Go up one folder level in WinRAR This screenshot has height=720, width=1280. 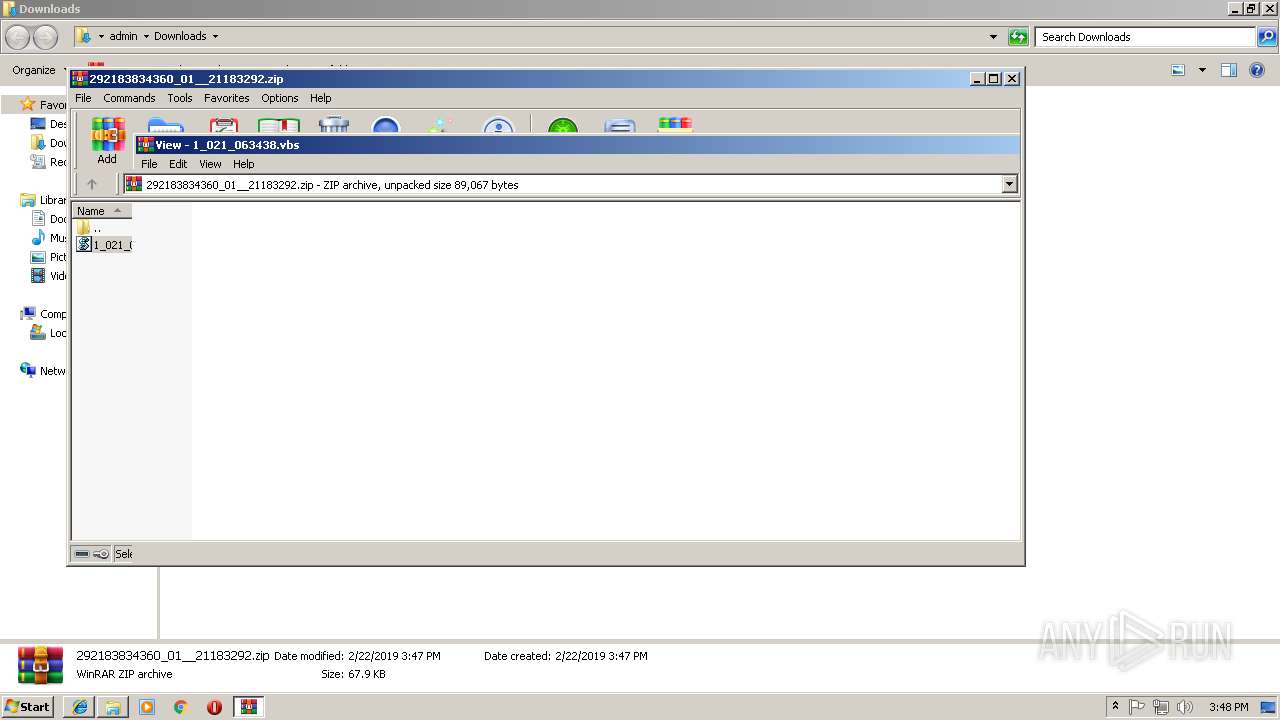(92, 184)
